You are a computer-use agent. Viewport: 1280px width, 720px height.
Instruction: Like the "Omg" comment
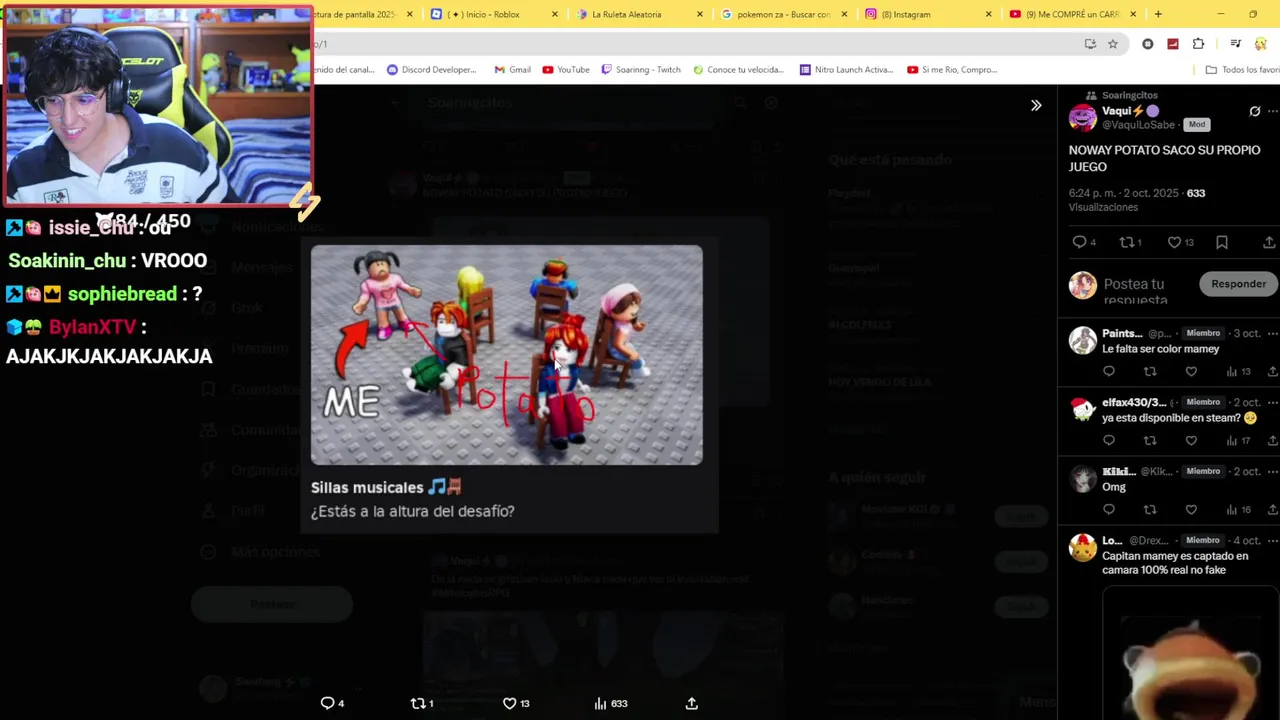(1191, 509)
